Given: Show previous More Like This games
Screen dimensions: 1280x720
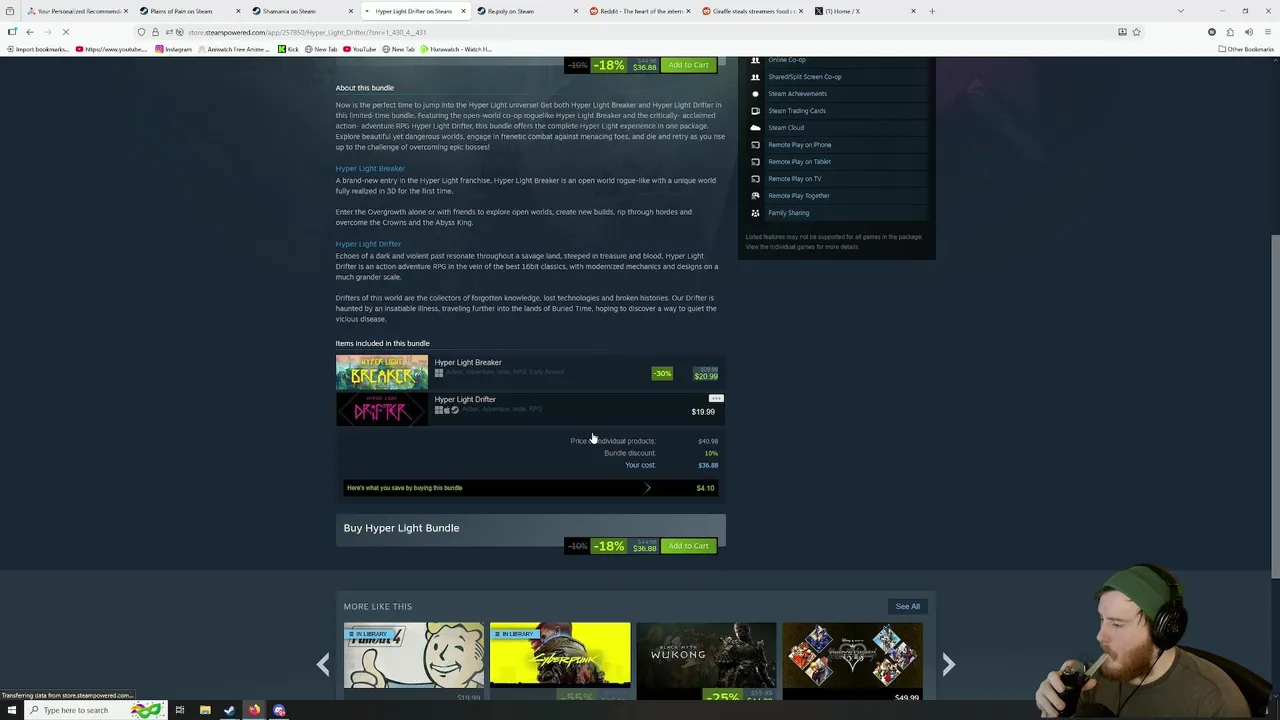Looking at the screenshot, I should pyautogui.click(x=323, y=664).
